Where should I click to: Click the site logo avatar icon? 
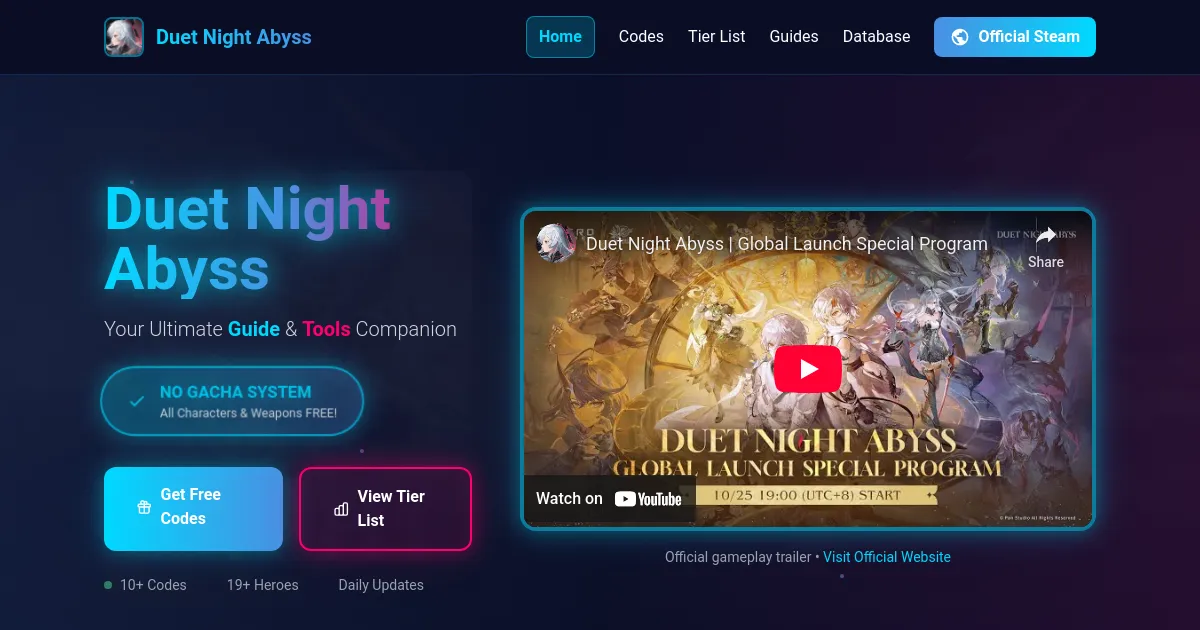tap(124, 37)
